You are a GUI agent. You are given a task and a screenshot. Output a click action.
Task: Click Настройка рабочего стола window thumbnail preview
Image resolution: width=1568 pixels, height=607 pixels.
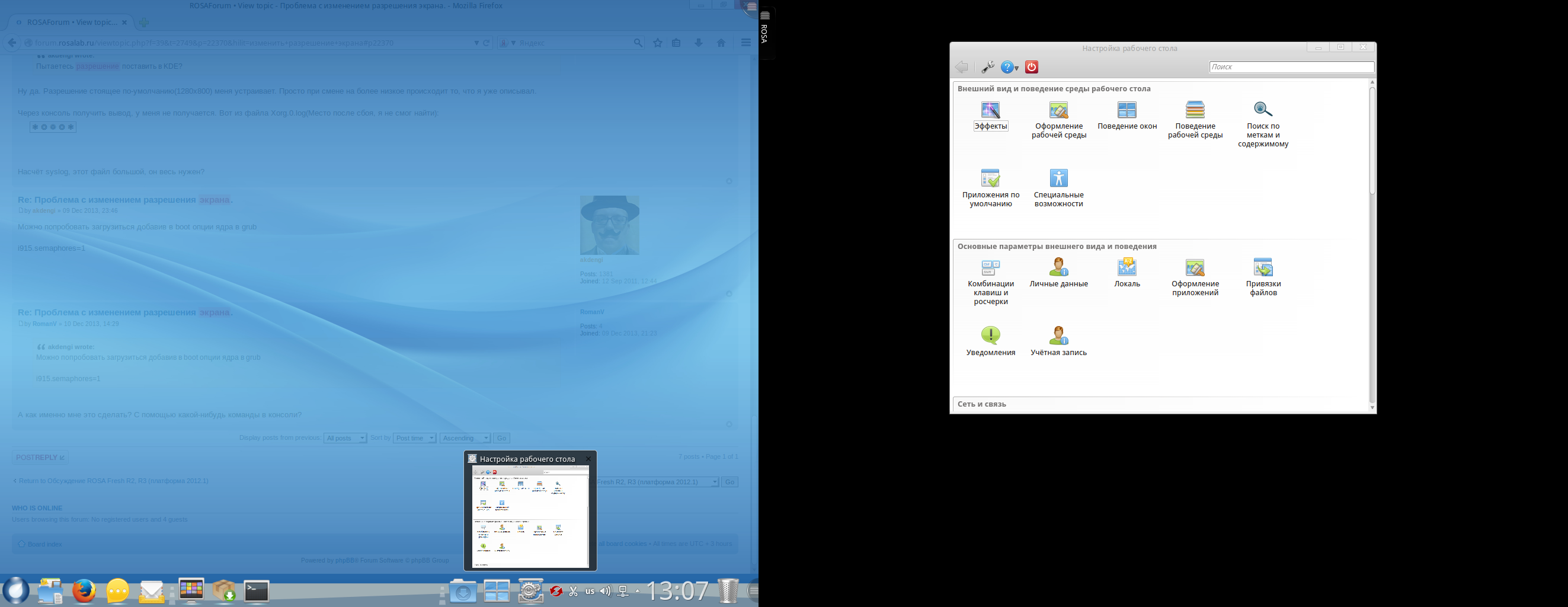coord(530,516)
